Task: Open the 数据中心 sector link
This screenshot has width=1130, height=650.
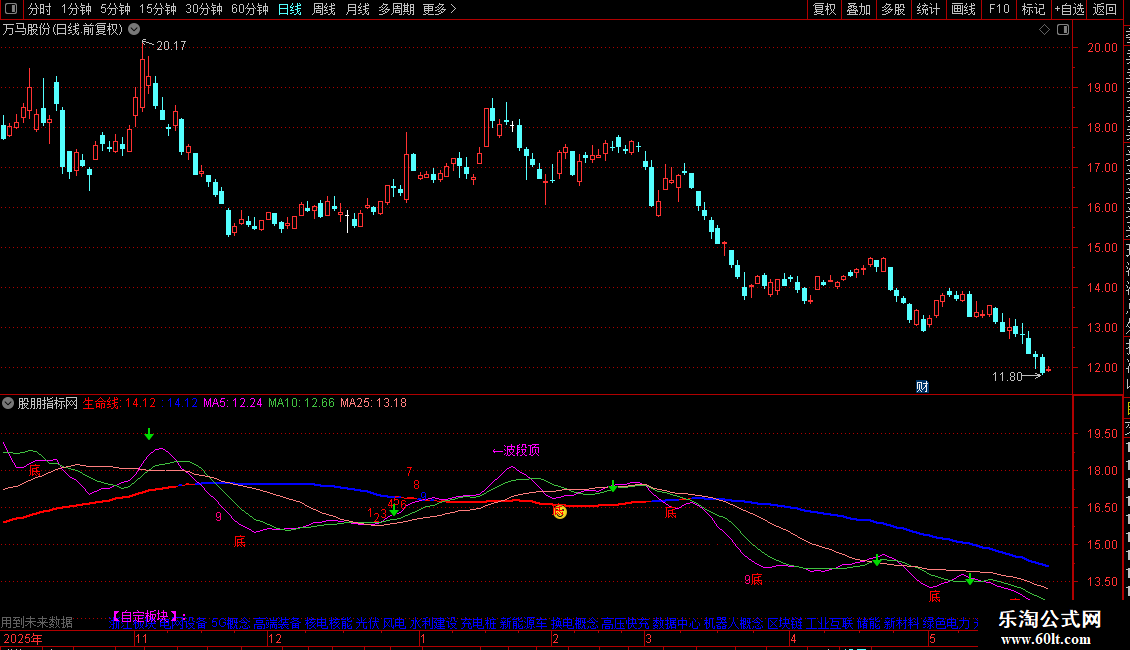Action: click(676, 623)
